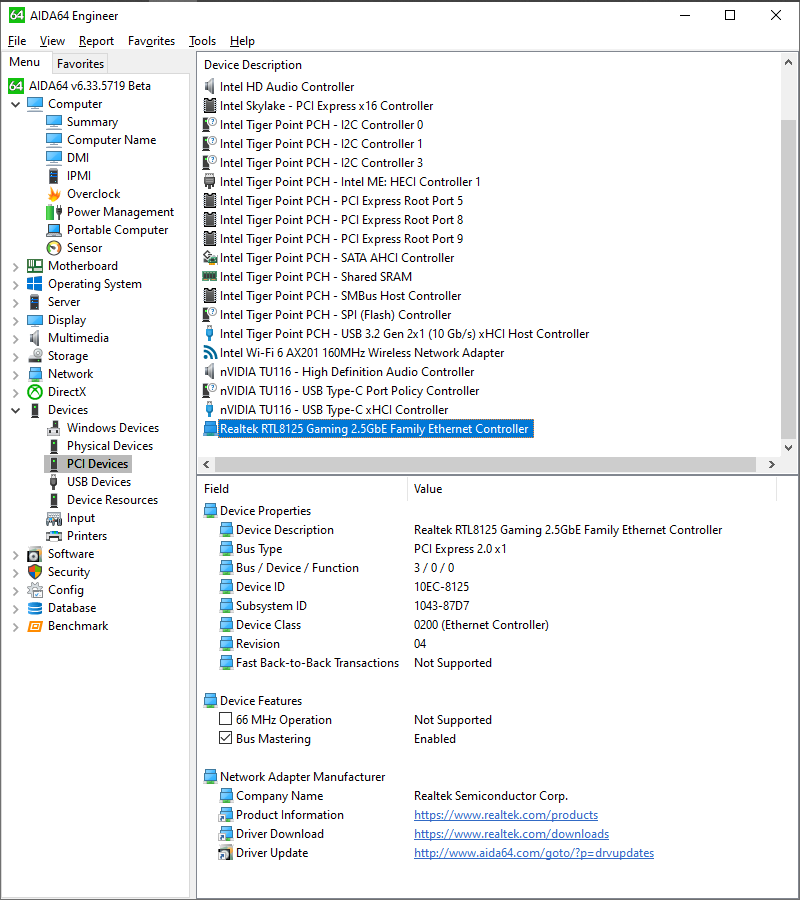Click the Config icon in tree
Screen dimensions: 800x900
click(x=35, y=590)
